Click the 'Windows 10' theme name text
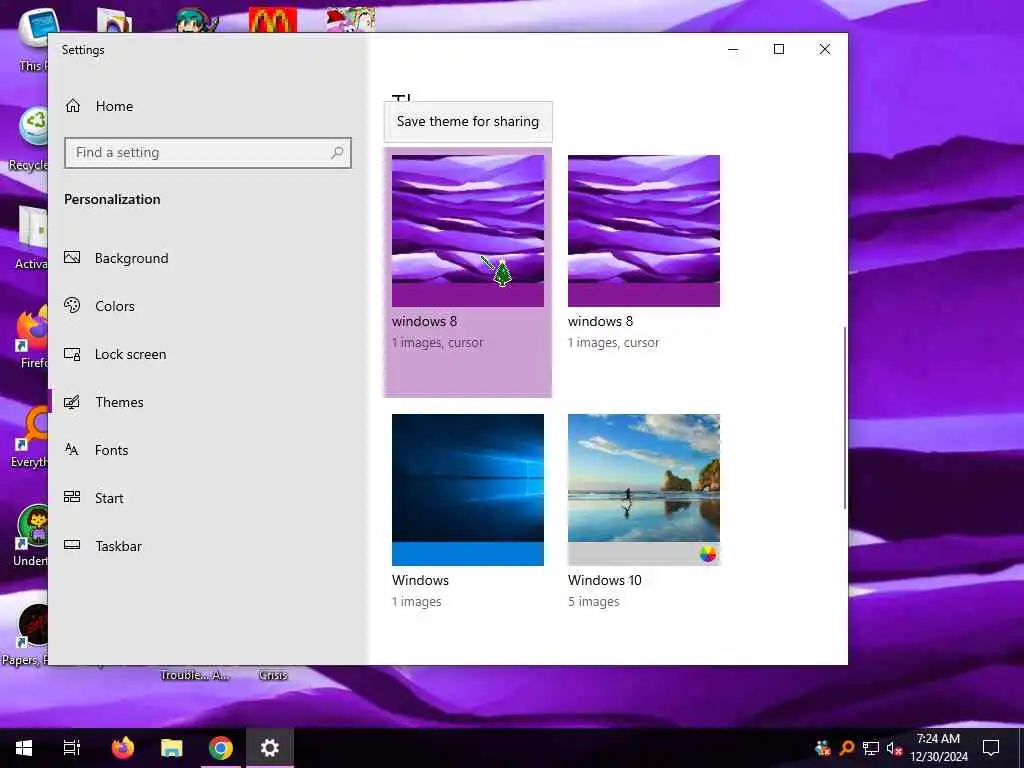This screenshot has height=768, width=1024. pyautogui.click(x=605, y=580)
